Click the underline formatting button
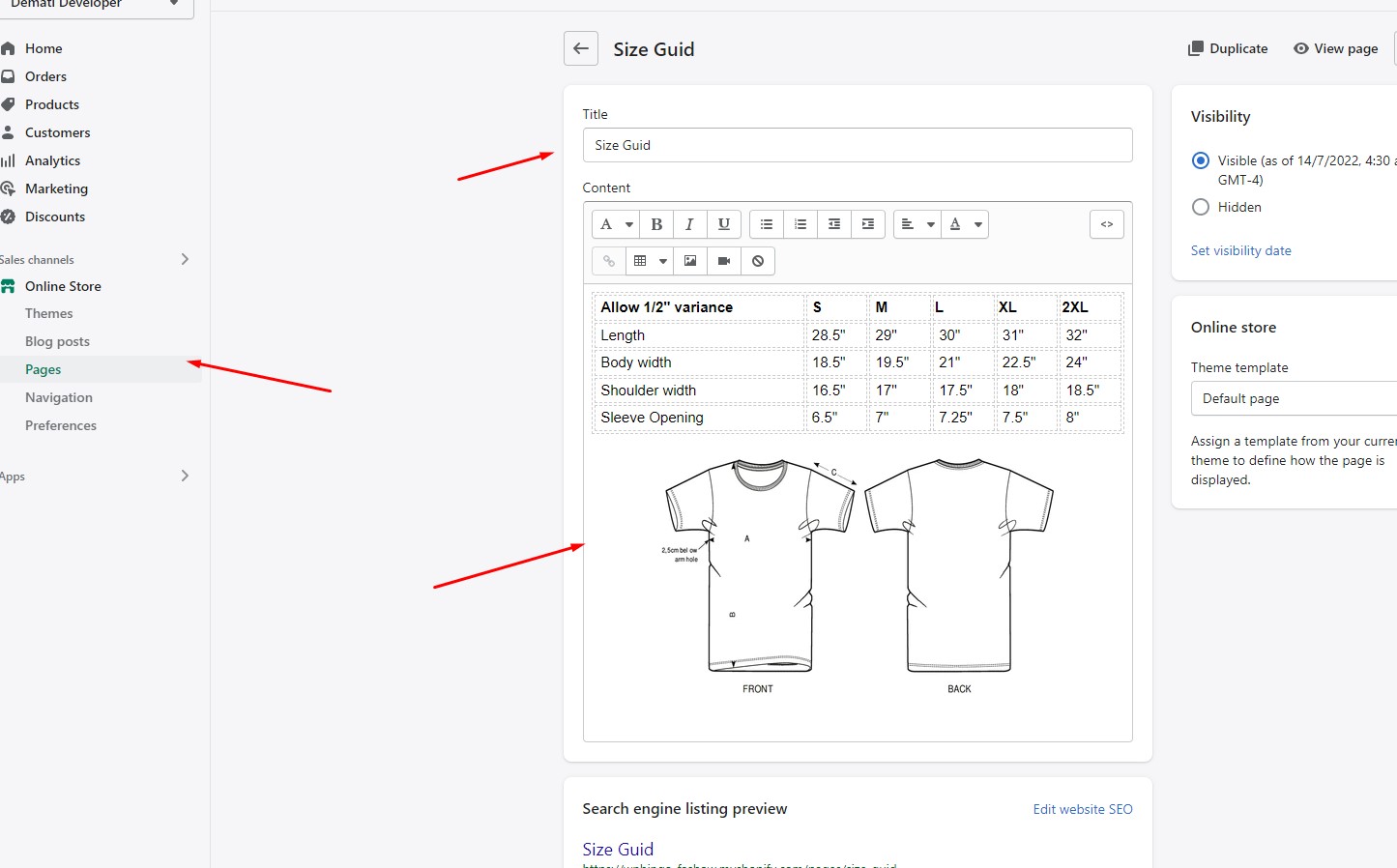Viewport: 1397px width, 868px height. (x=723, y=224)
